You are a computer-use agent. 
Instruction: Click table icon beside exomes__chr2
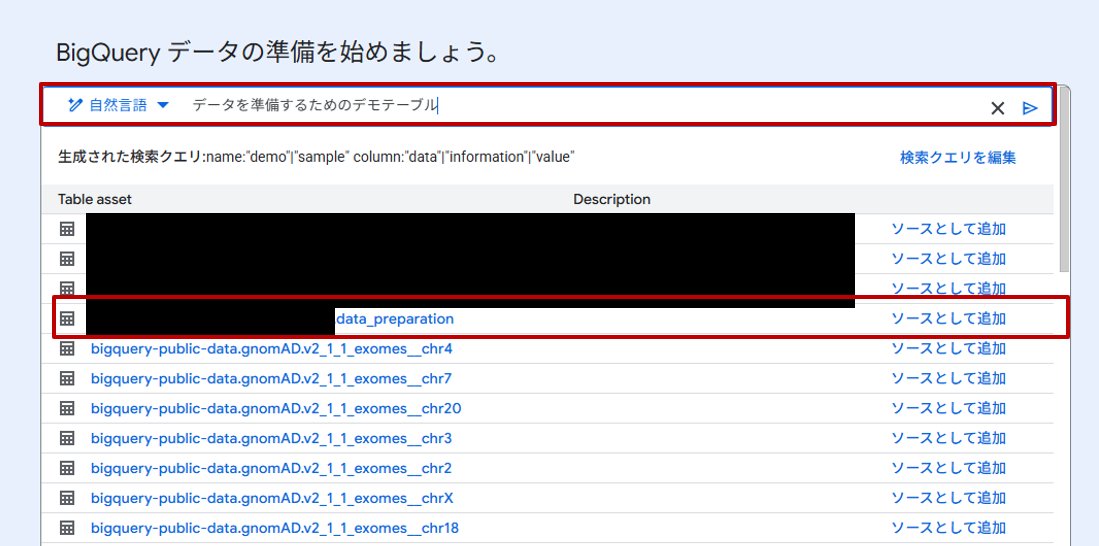[x=67, y=467]
